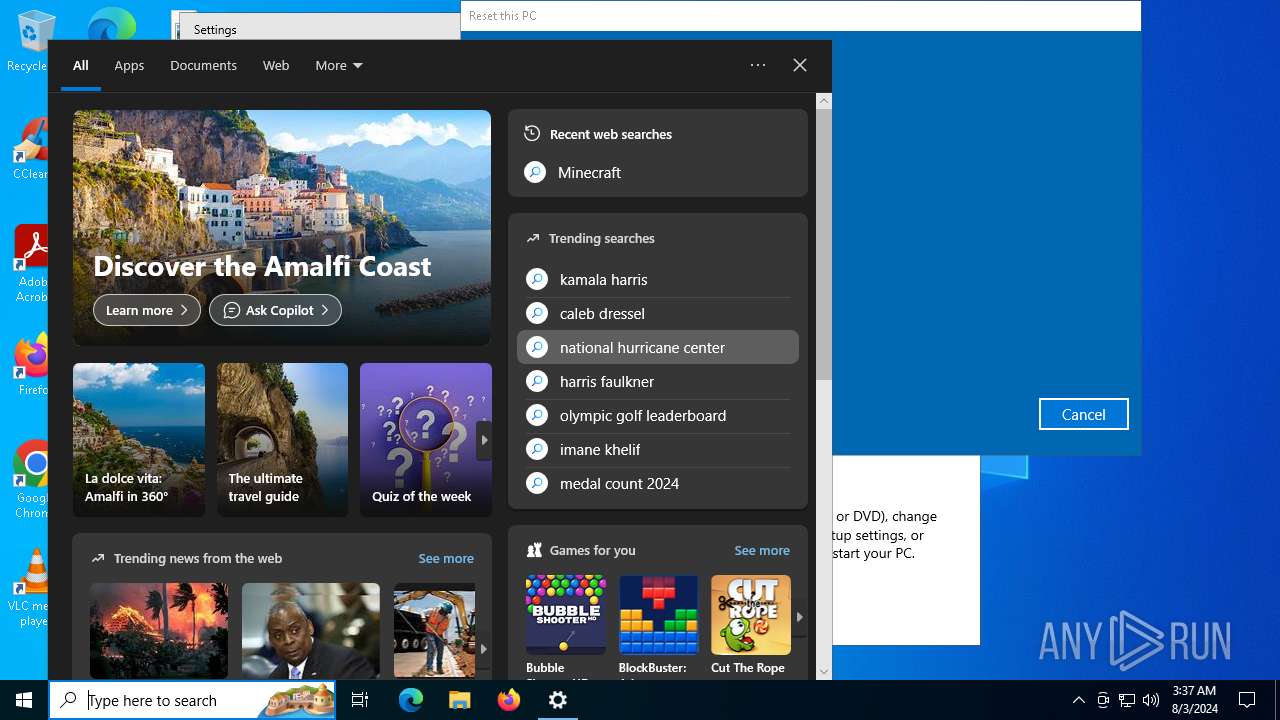This screenshot has height=720, width=1280.
Task: Click the Settings window title bar
Action: coord(320,29)
